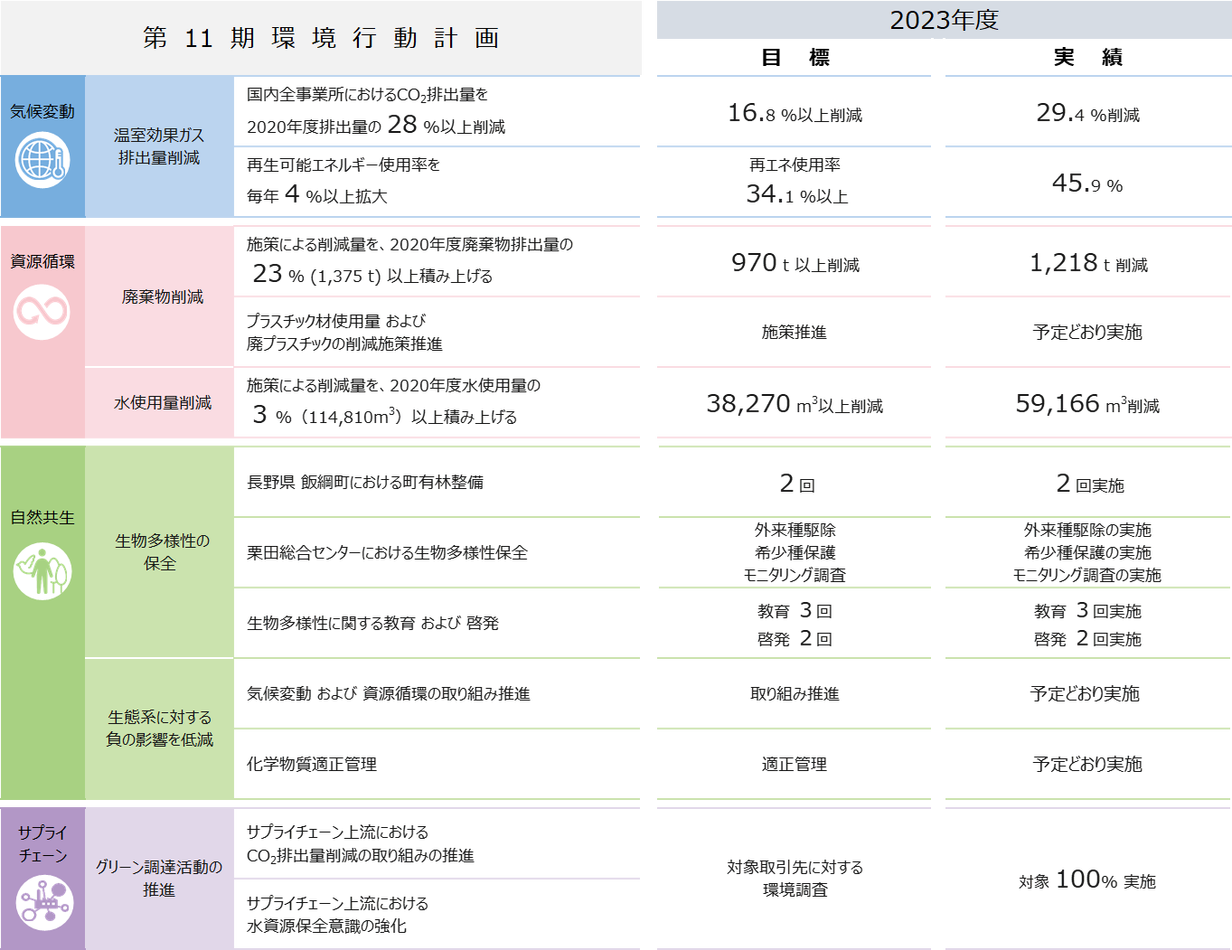Screen dimensions: 1232x950
Task: Click the 対象 100% 実施 result
Action: click(1088, 880)
